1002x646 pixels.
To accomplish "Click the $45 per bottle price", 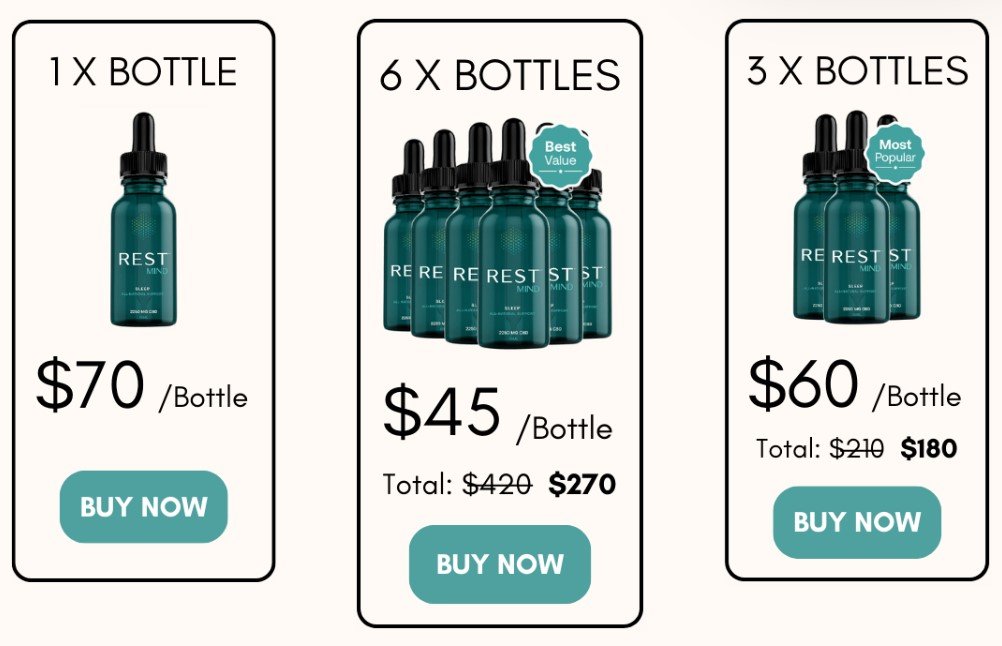I will [x=498, y=413].
